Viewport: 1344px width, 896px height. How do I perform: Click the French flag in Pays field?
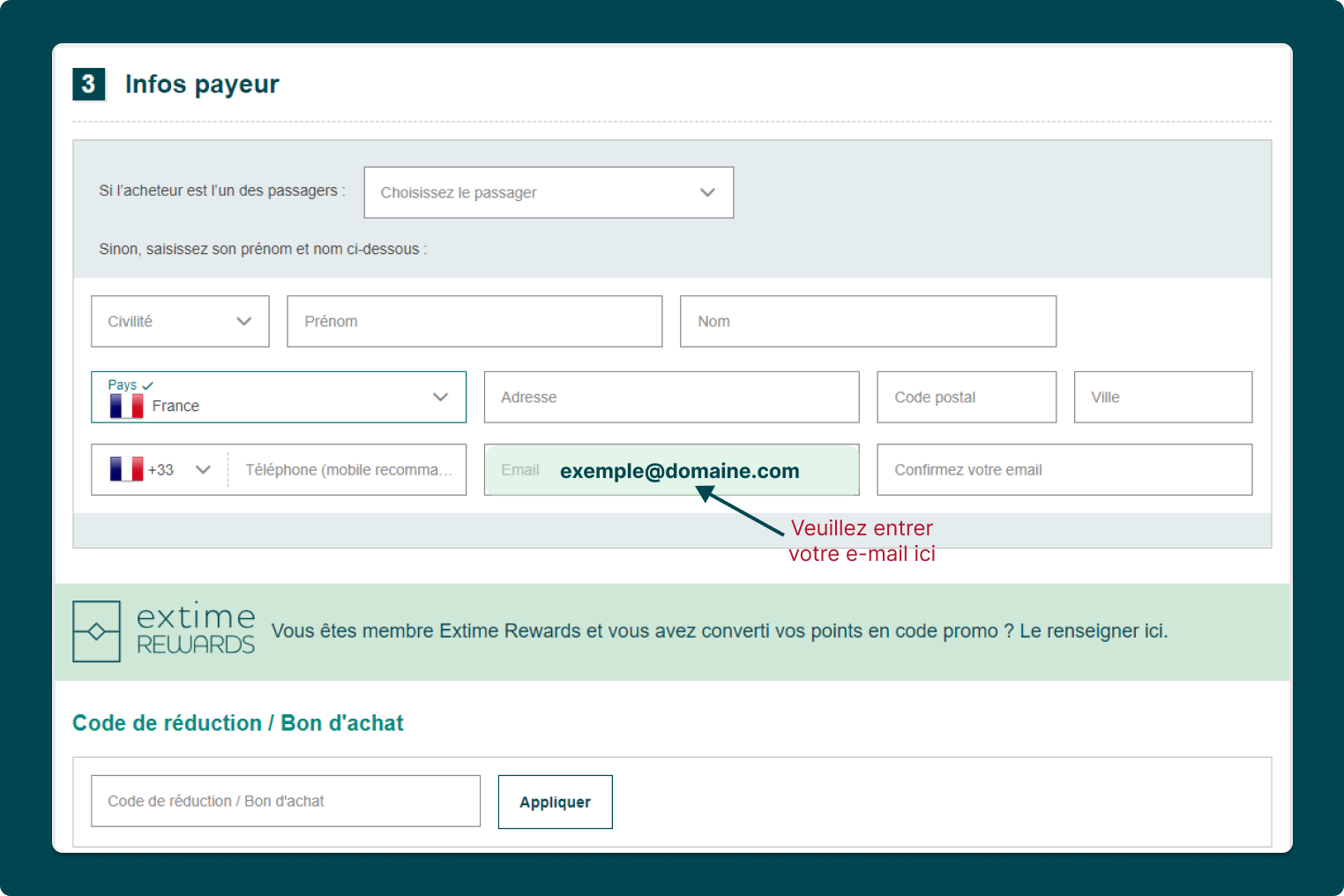126,406
